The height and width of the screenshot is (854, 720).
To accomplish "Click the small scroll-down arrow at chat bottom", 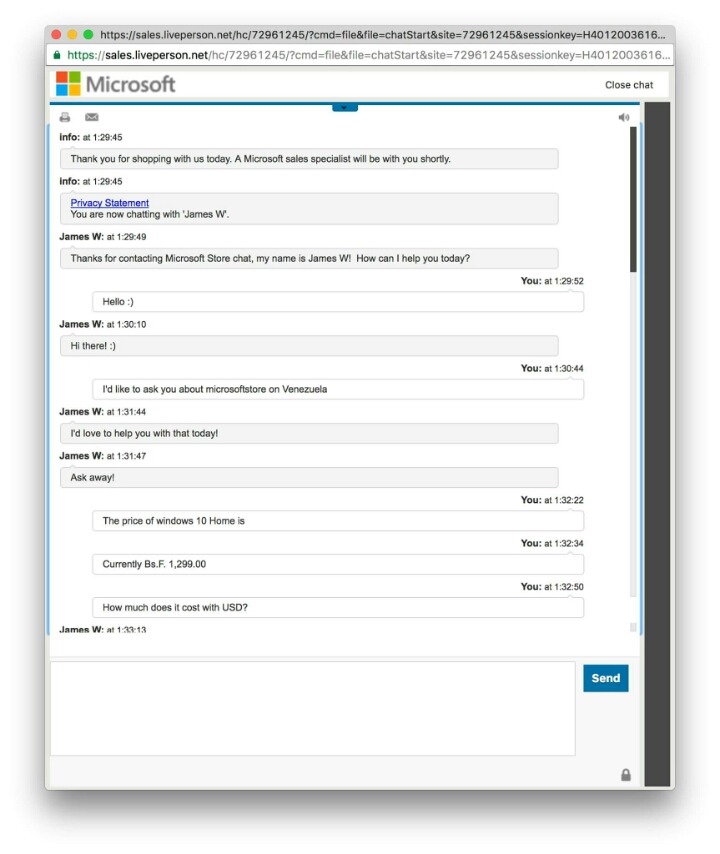I will pyautogui.click(x=633, y=627).
